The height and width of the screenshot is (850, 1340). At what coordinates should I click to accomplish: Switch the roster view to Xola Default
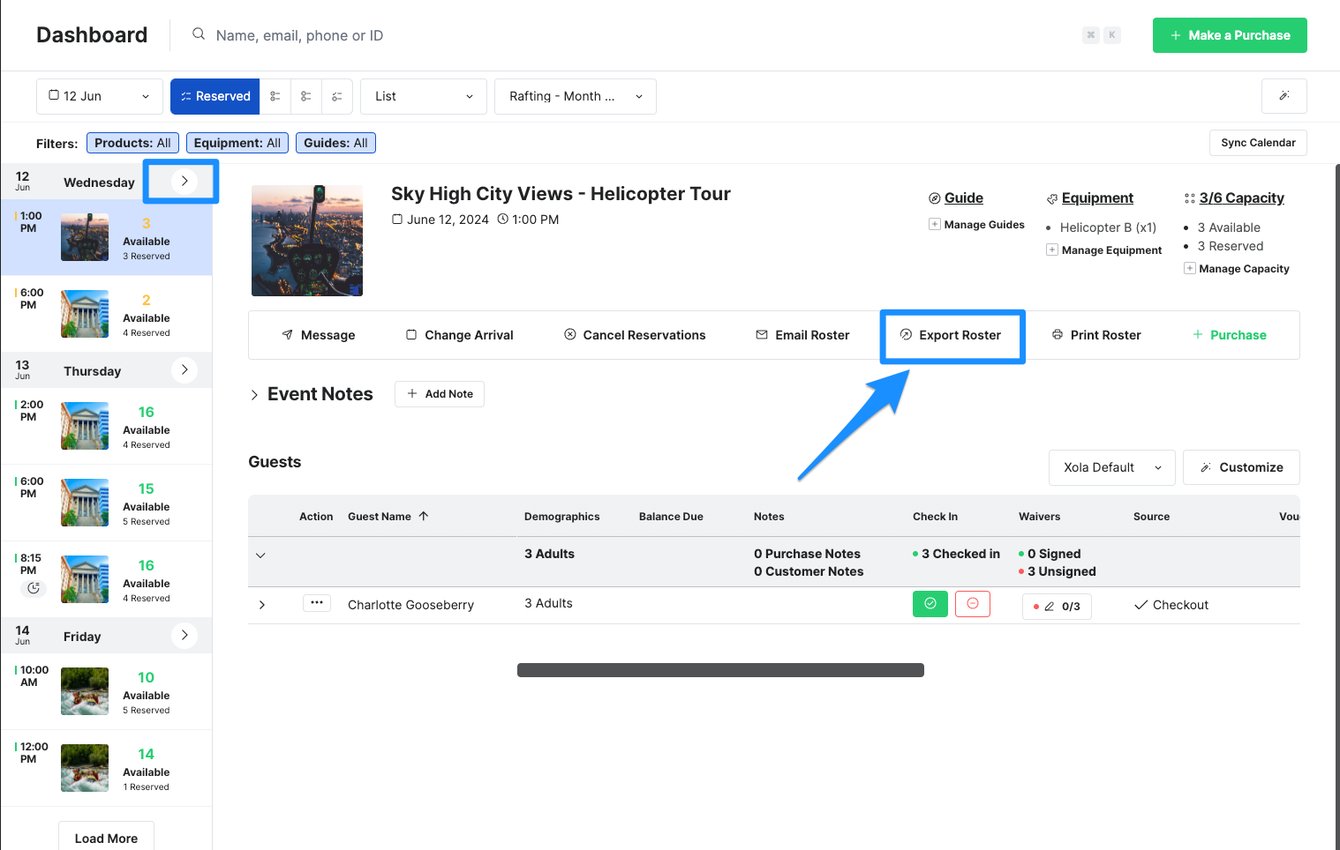coord(1111,467)
